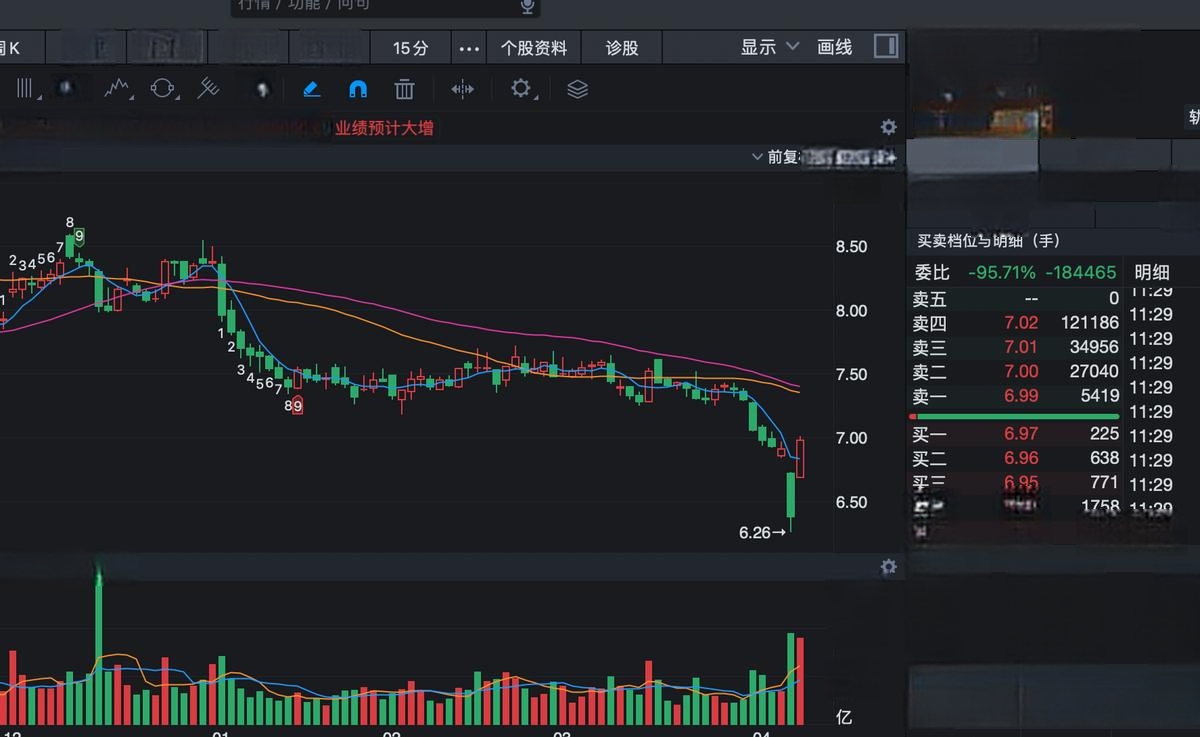Click the 委比 -95.71% value
Image resolution: width=1200 pixels, height=737 pixels.
(x=1001, y=272)
